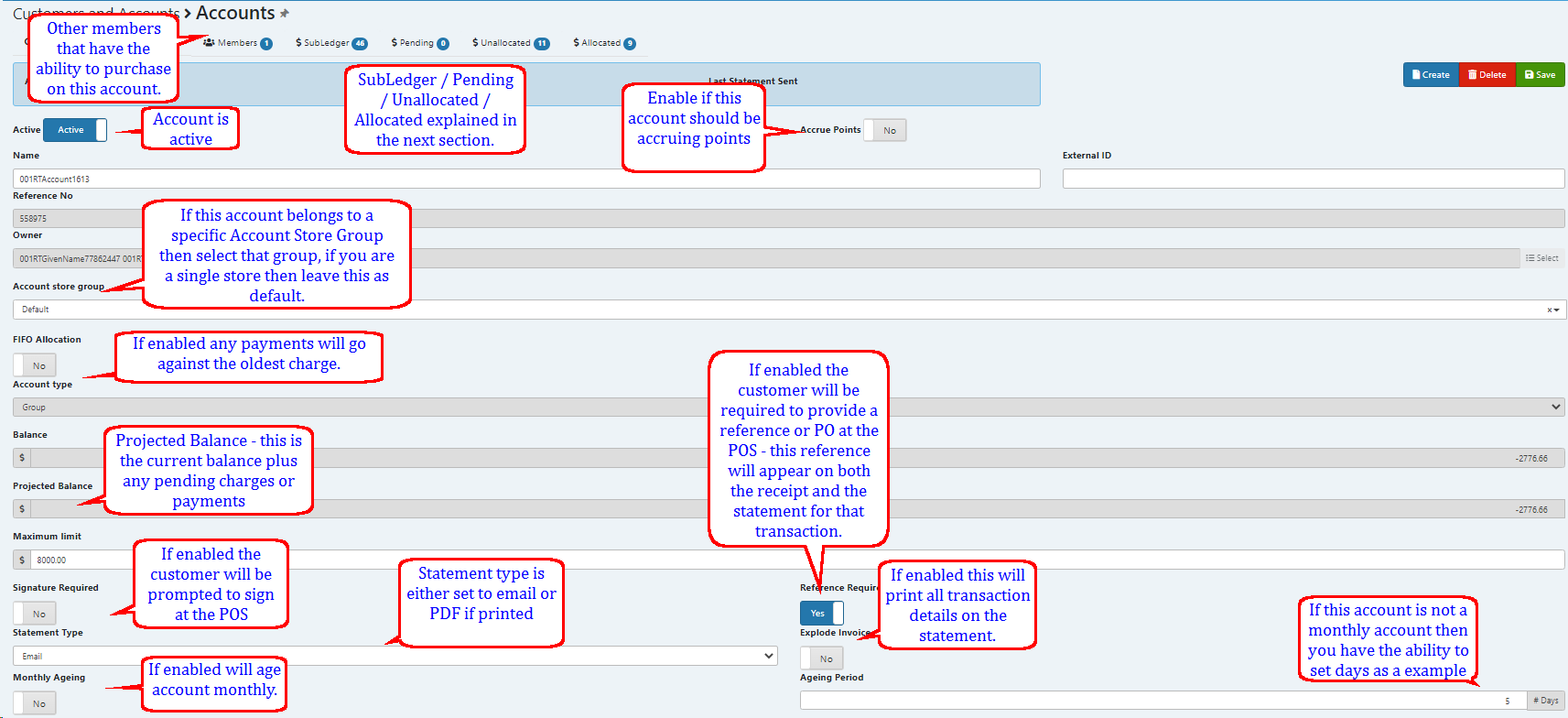This screenshot has height=718, width=1568.
Task: Click the dollar symbol on Maximum limit
Action: tap(22, 560)
